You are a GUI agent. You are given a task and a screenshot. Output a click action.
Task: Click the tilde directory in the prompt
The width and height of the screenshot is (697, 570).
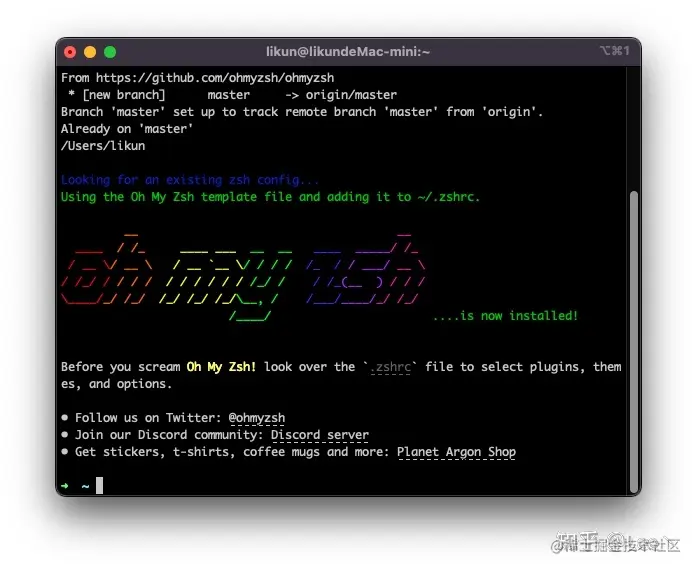pos(85,486)
